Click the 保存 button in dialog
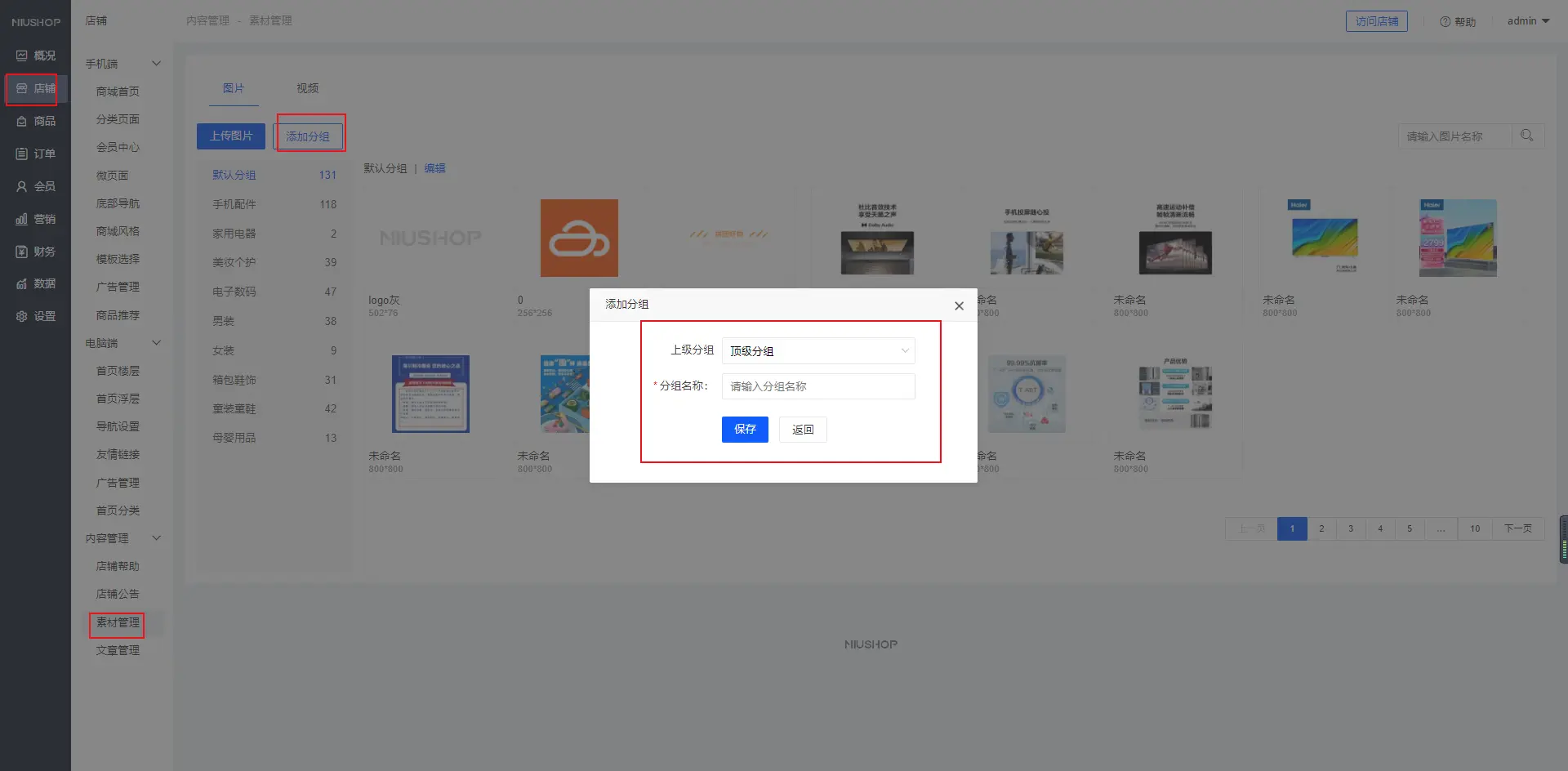The image size is (1568, 771). click(x=744, y=430)
